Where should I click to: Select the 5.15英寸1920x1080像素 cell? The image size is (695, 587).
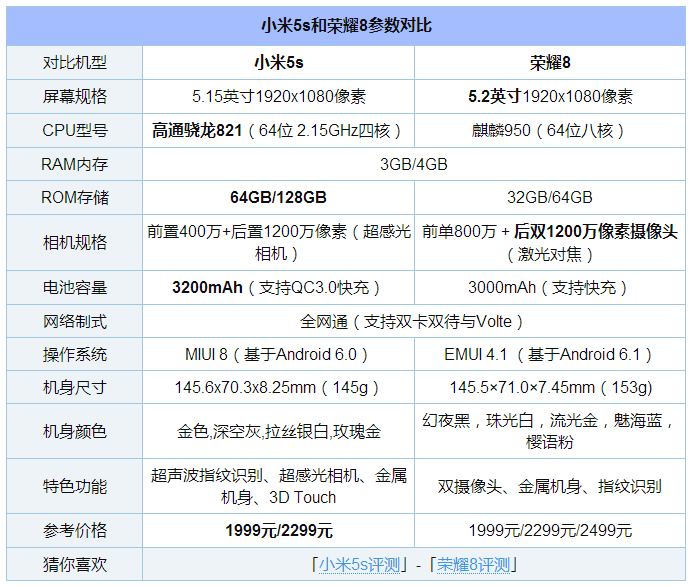click(x=279, y=96)
